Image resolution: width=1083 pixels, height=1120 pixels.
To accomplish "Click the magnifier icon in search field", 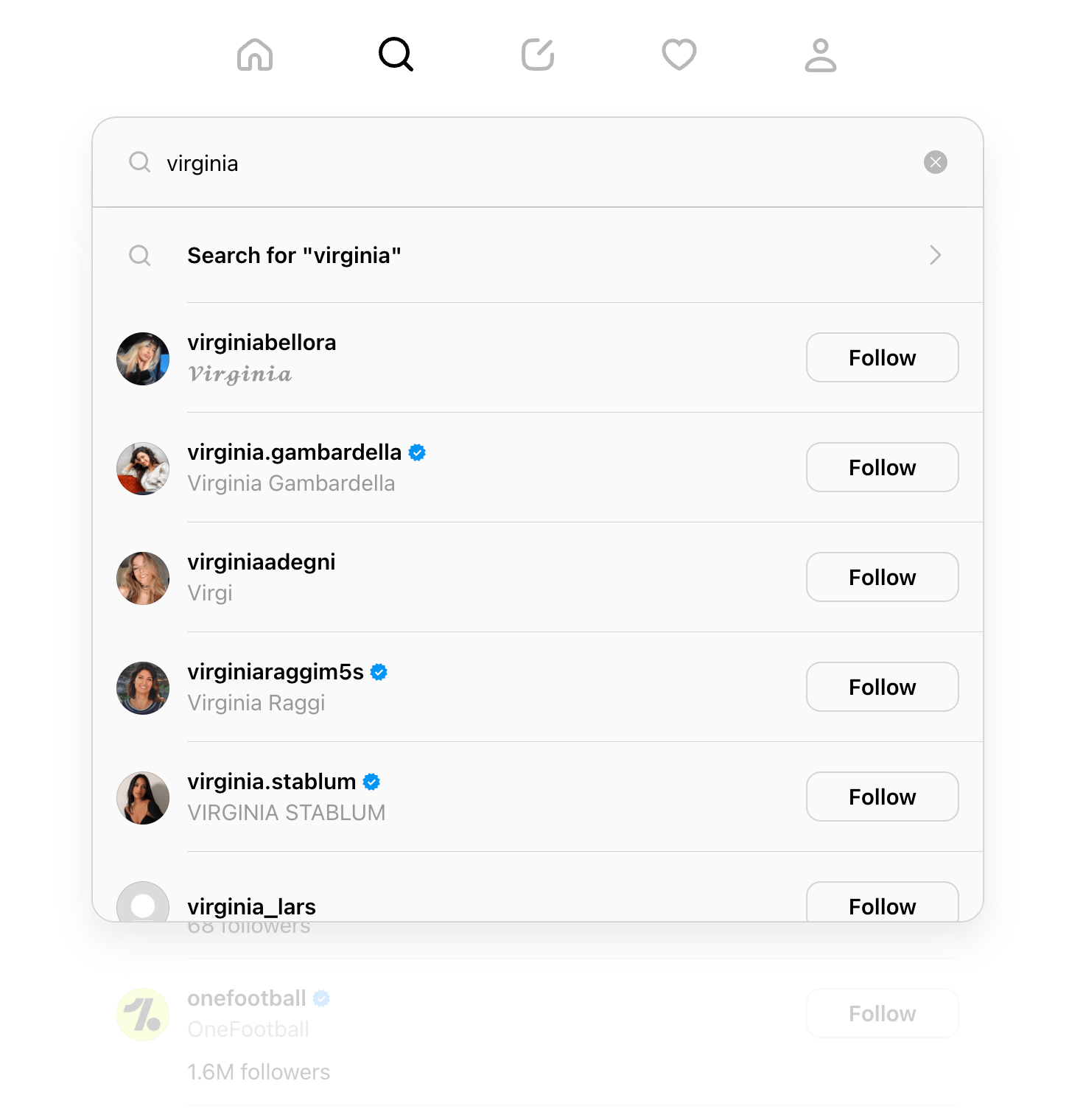I will (x=139, y=162).
